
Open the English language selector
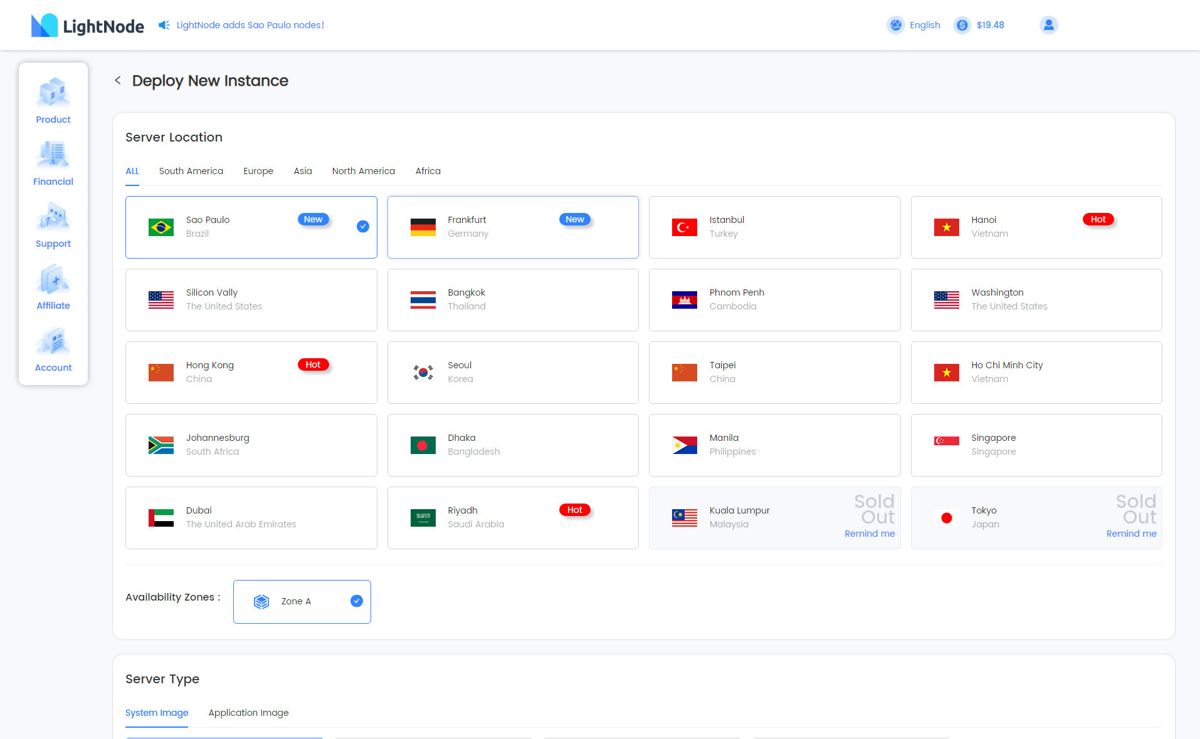tap(925, 25)
